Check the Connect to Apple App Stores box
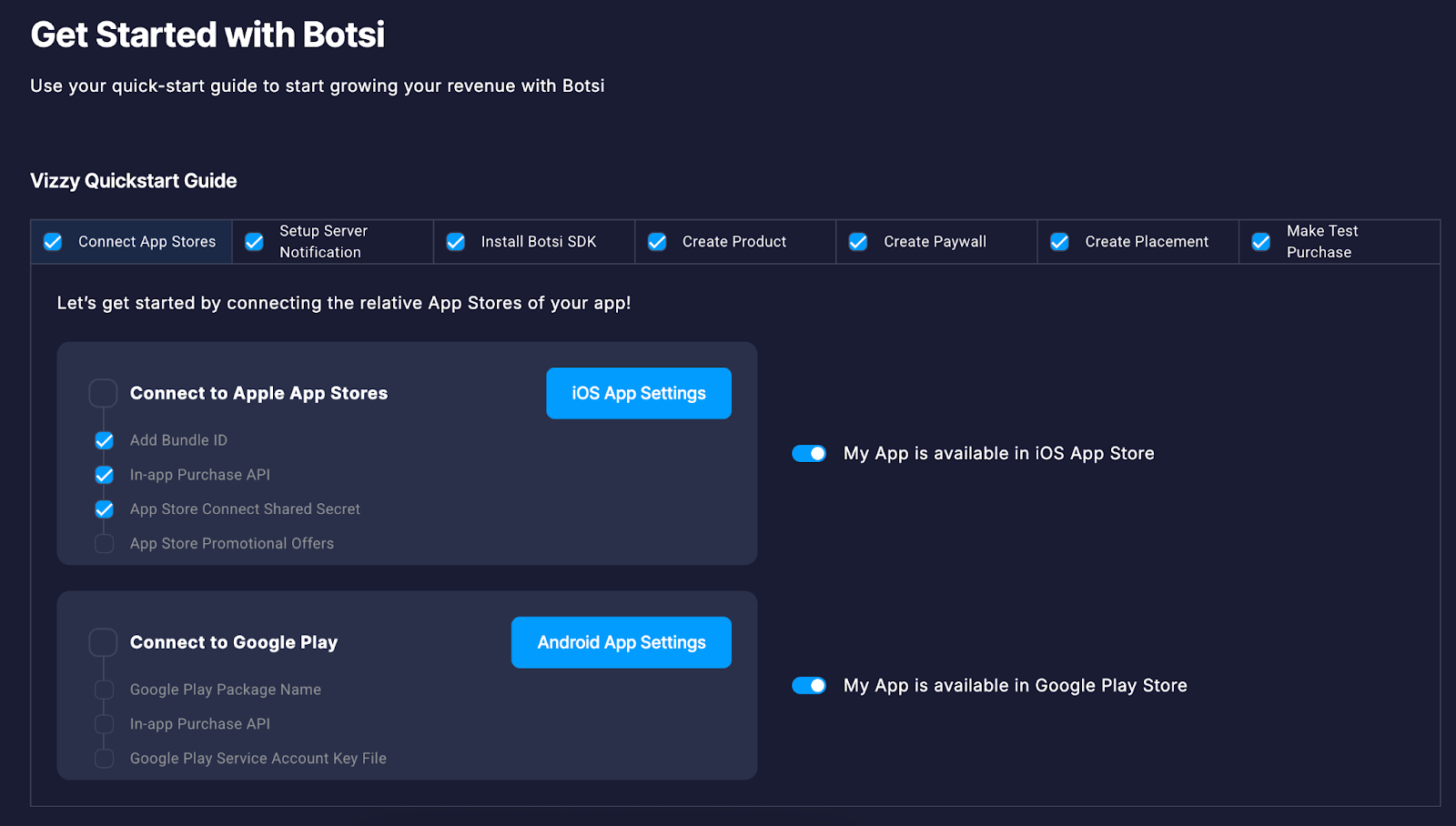This screenshot has height=826, width=1456. 103,393
